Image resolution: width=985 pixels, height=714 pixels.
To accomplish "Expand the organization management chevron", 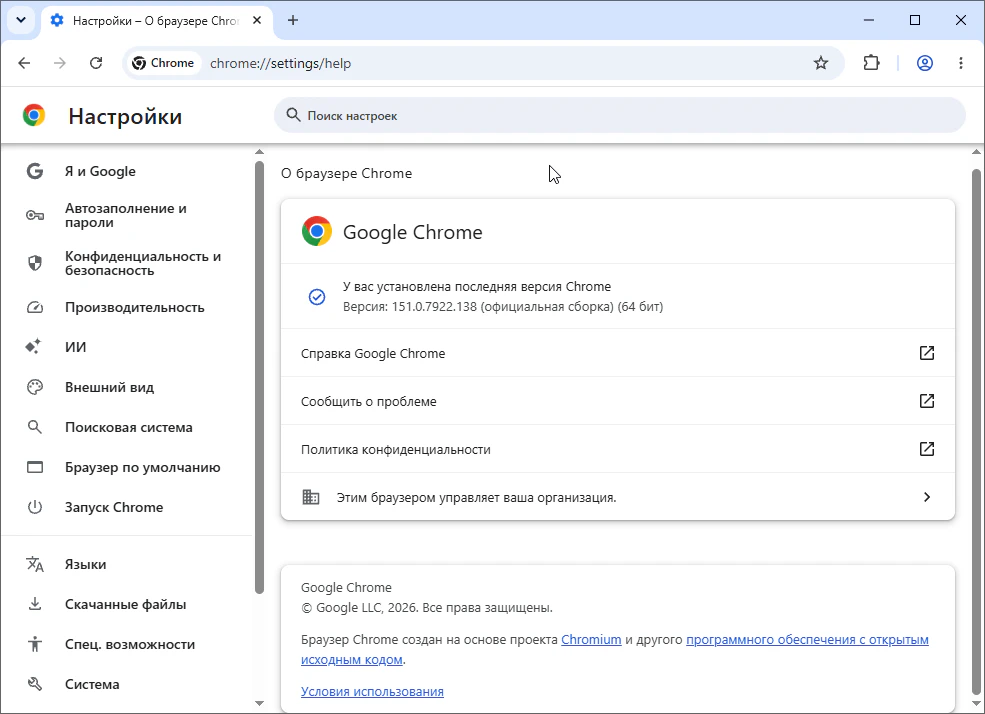I will click(927, 497).
